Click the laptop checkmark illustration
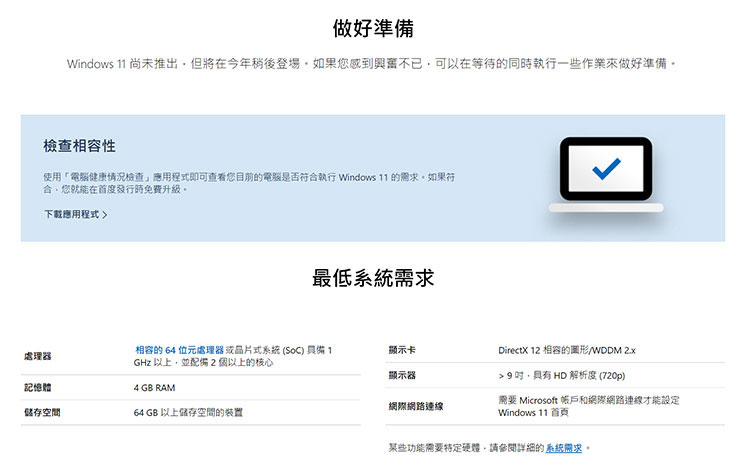Image resolution: width=740 pixels, height=473 pixels. point(606,175)
